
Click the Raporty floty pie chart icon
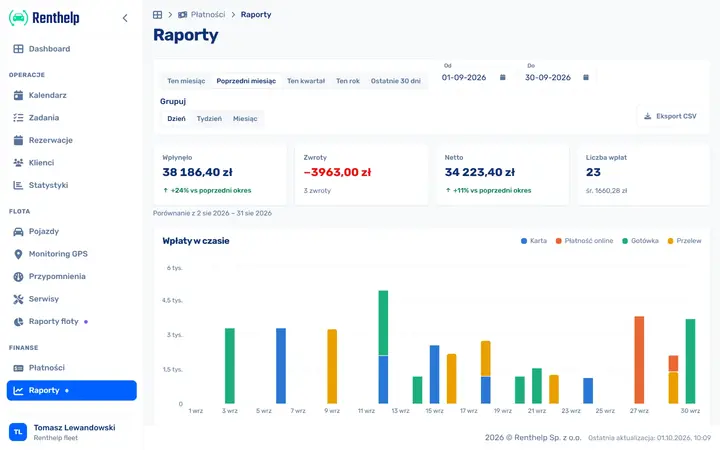coord(18,321)
